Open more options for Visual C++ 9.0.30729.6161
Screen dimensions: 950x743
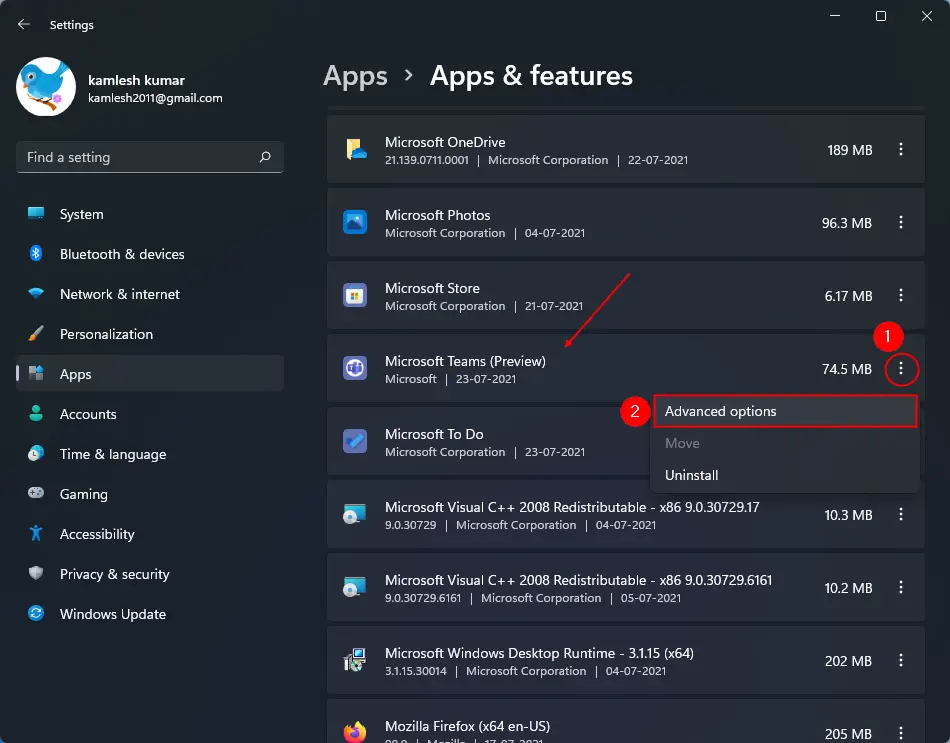click(x=901, y=587)
